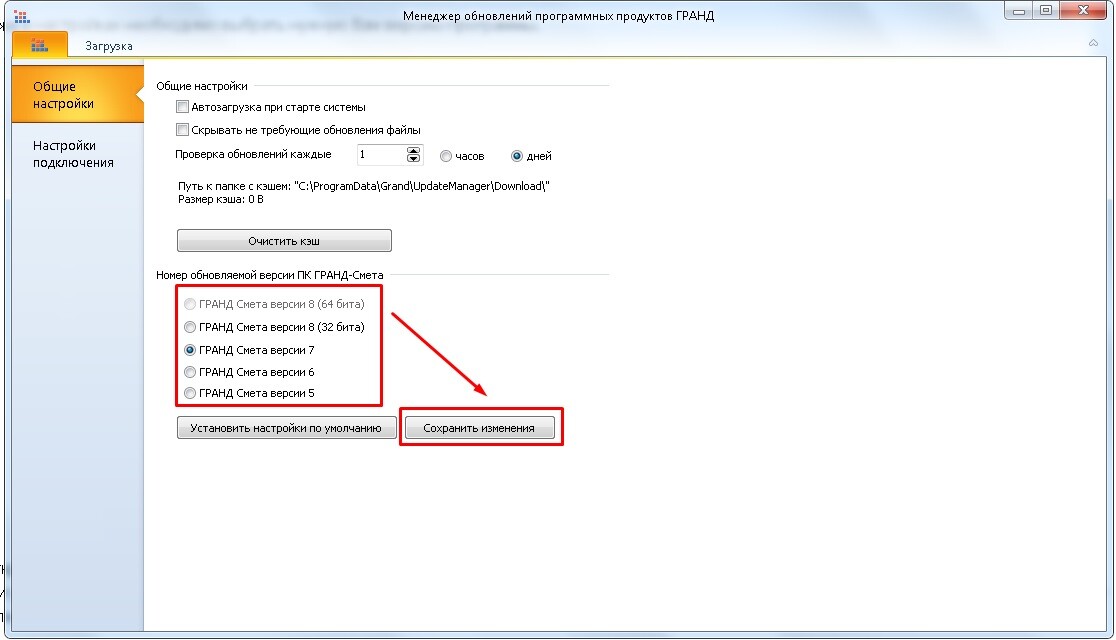Increase update check interval with up arrow
The height and width of the screenshot is (640, 1116).
[414, 150]
